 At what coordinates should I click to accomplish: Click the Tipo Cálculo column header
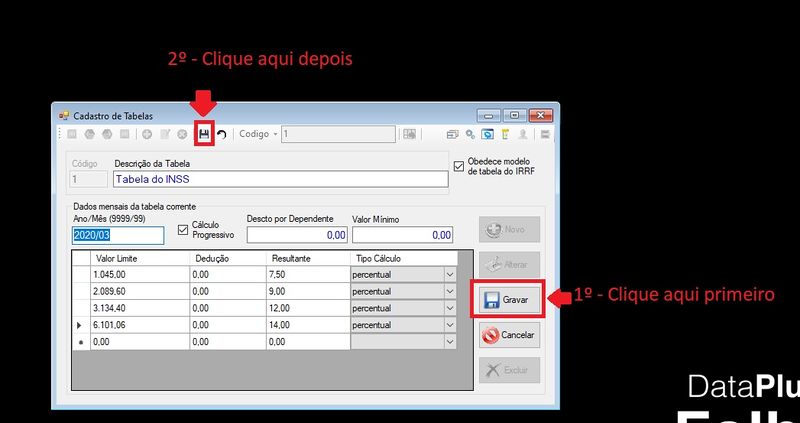click(404, 259)
